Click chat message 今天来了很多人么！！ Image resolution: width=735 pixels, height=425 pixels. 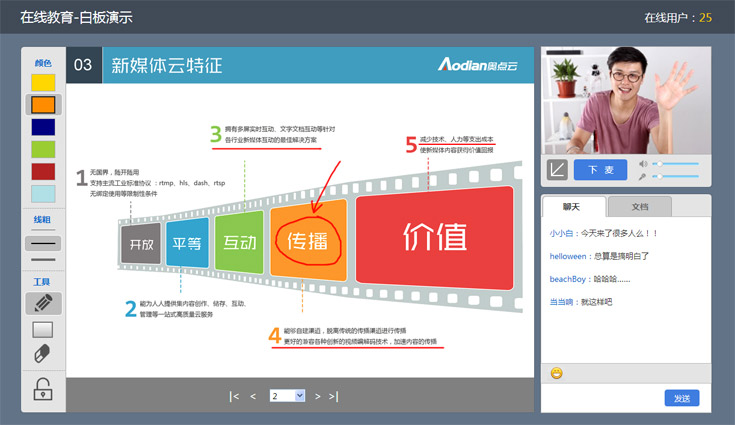tap(619, 233)
